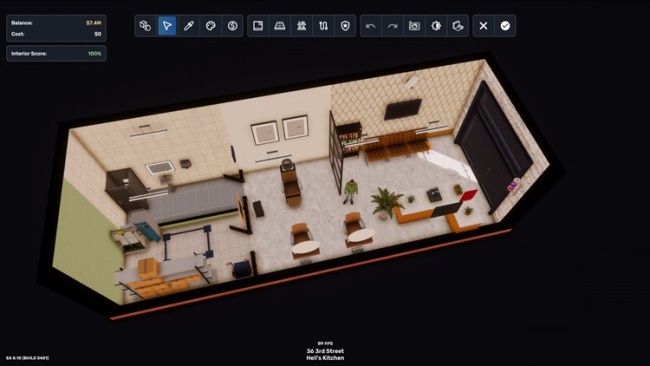Image resolution: width=650 pixels, height=366 pixels.
Task: Select the red laptop on the reception counter
Action: coord(468,196)
